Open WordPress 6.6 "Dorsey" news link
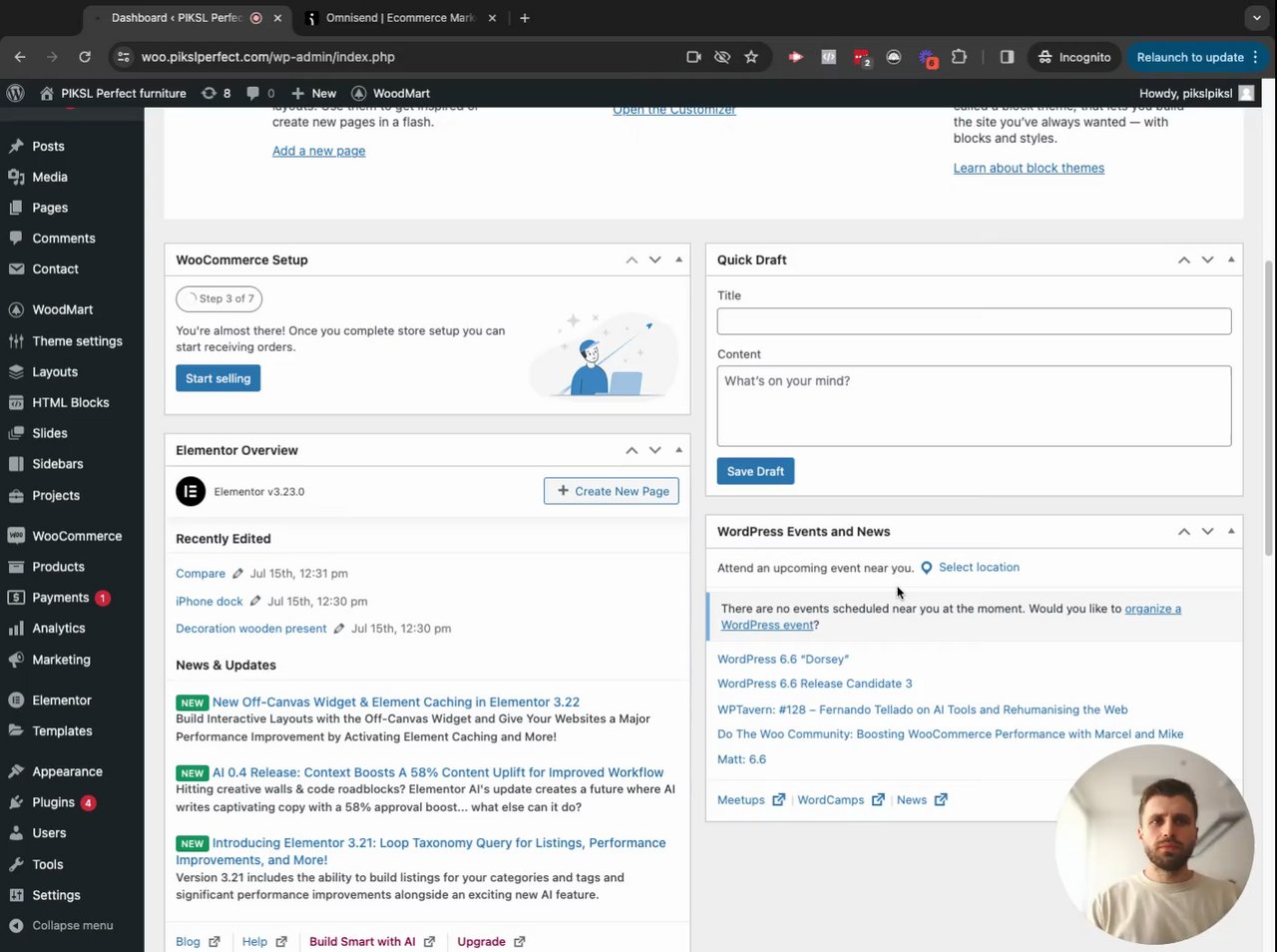The height and width of the screenshot is (952, 1277). click(783, 660)
